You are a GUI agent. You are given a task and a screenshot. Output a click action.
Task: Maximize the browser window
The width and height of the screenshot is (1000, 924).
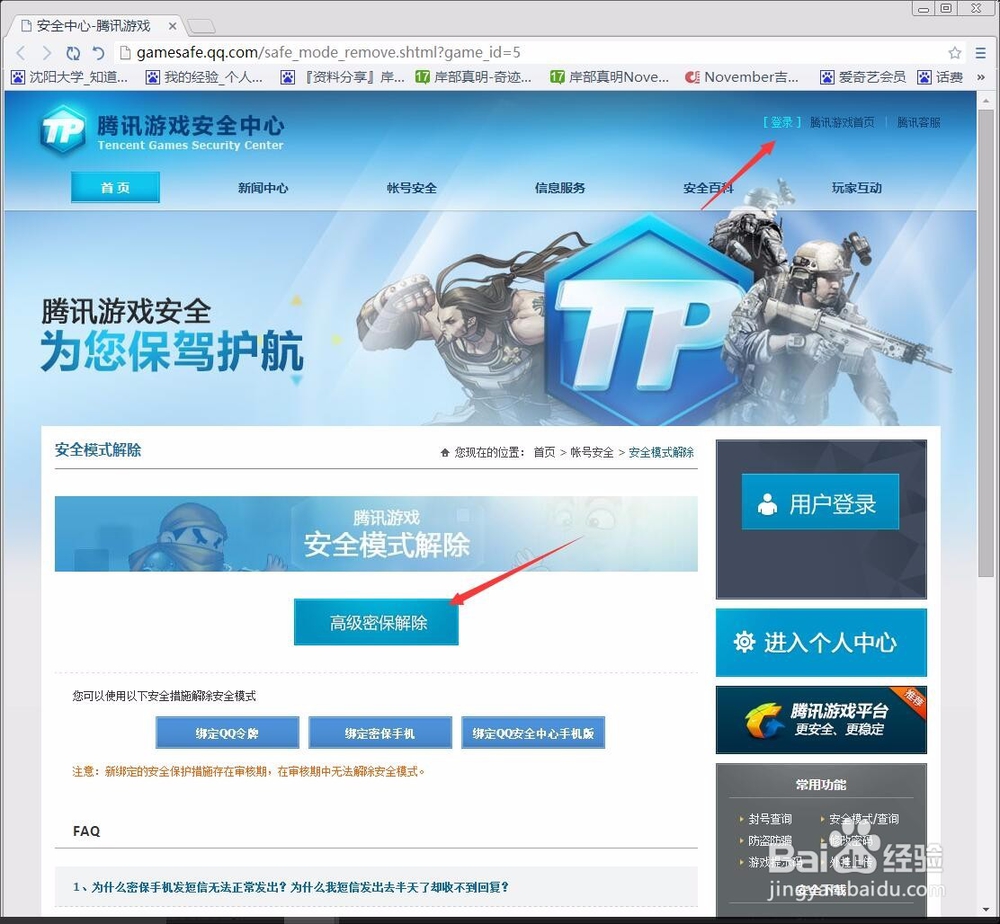pyautogui.click(x=946, y=8)
